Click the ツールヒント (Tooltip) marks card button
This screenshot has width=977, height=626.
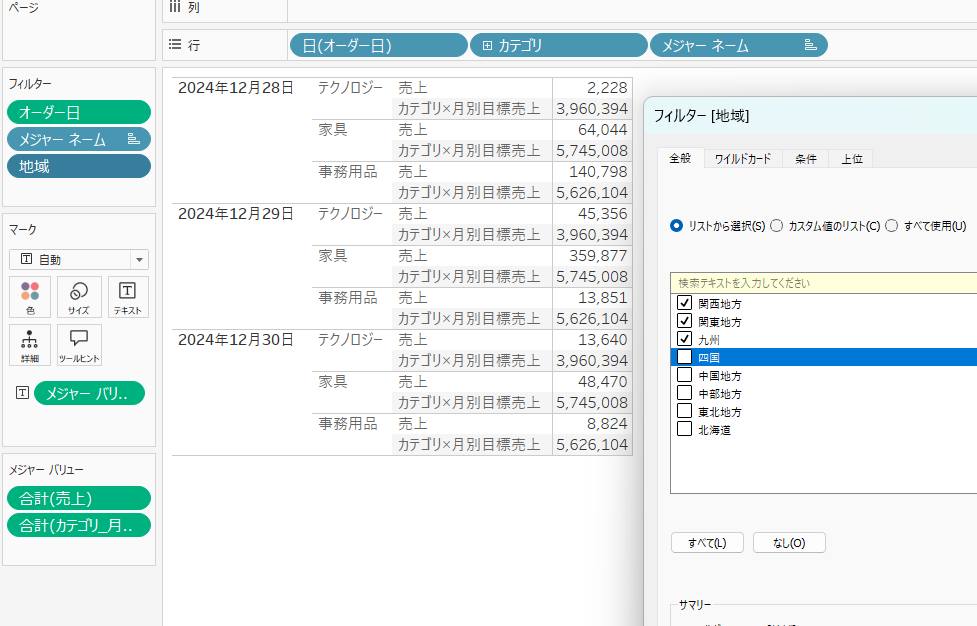coord(79,344)
